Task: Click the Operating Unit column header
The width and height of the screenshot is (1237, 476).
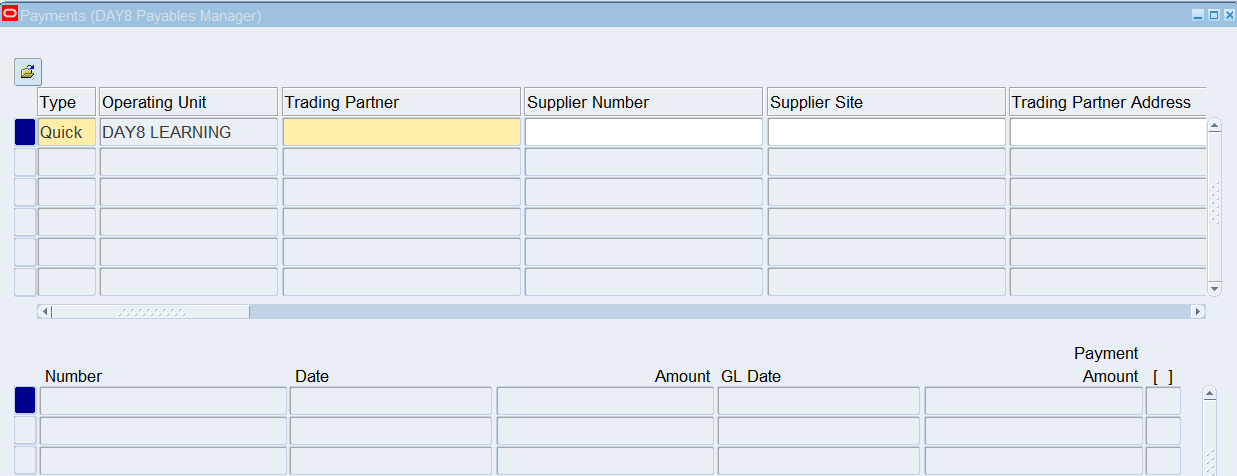Action: (189, 102)
